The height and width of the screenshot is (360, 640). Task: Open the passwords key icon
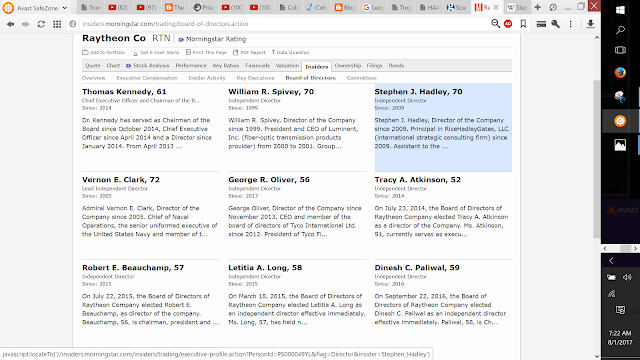(556, 24)
